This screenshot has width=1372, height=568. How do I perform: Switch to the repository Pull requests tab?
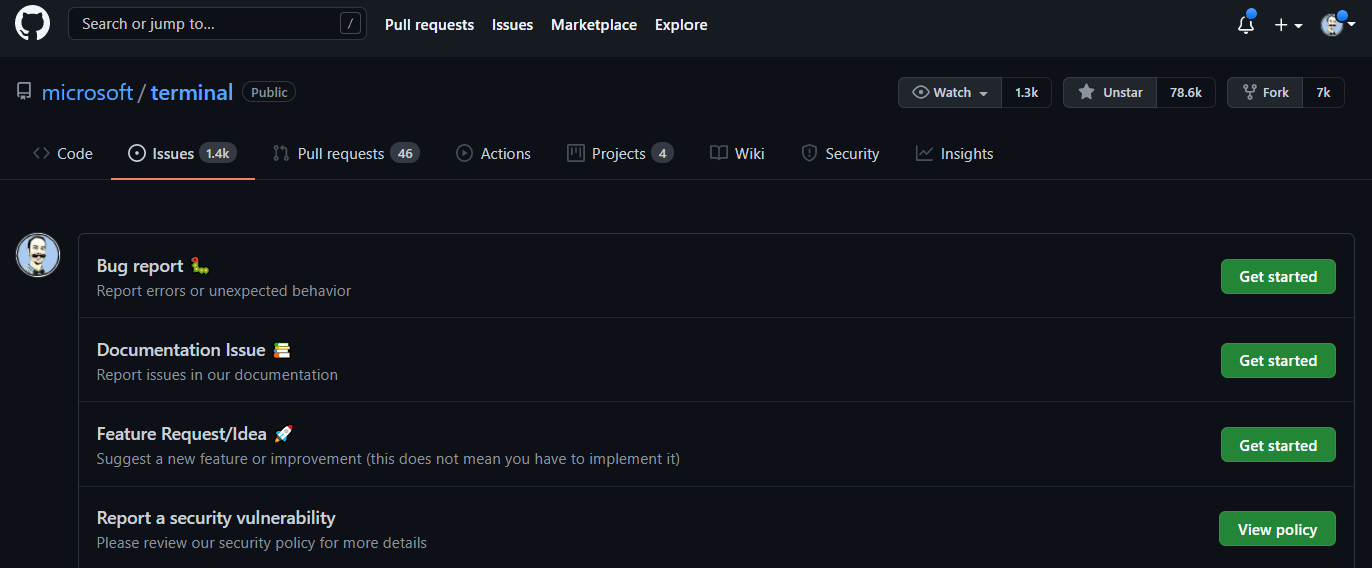coord(346,153)
